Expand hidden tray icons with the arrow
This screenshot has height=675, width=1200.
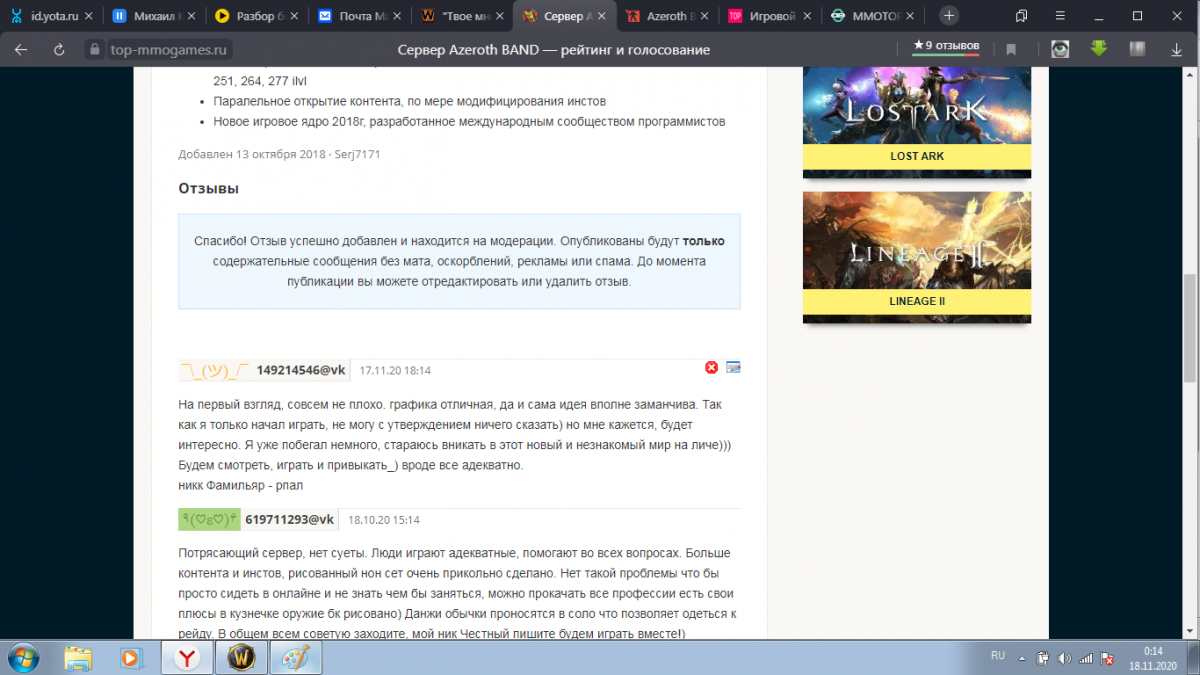pyautogui.click(x=1021, y=657)
